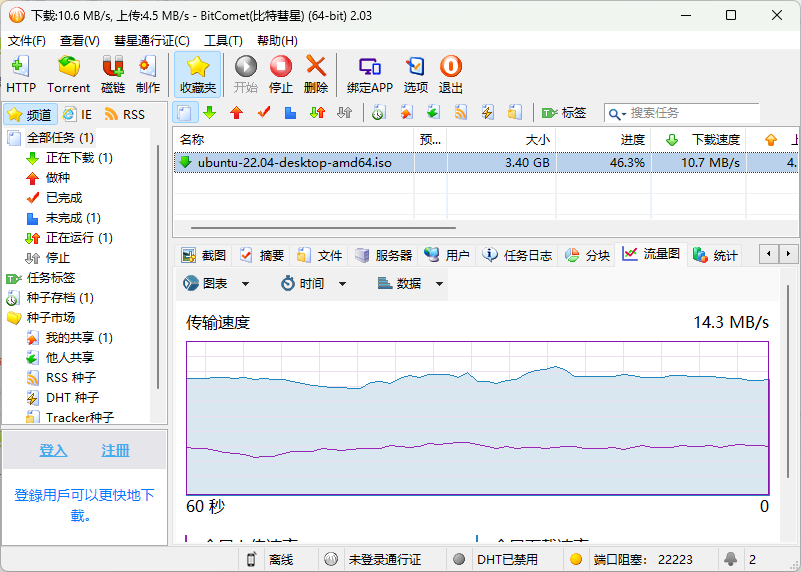Toggle the green downloading filter arrow

(x=209, y=113)
